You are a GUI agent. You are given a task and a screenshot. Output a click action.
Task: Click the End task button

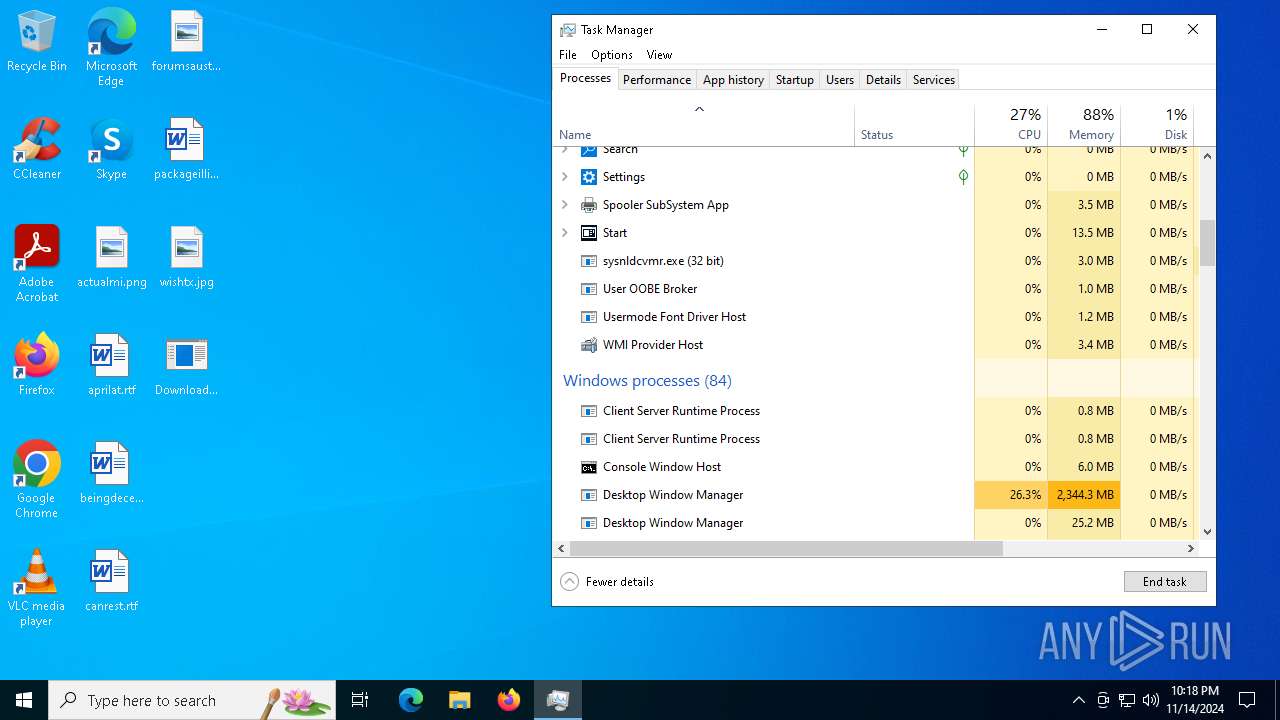1165,582
